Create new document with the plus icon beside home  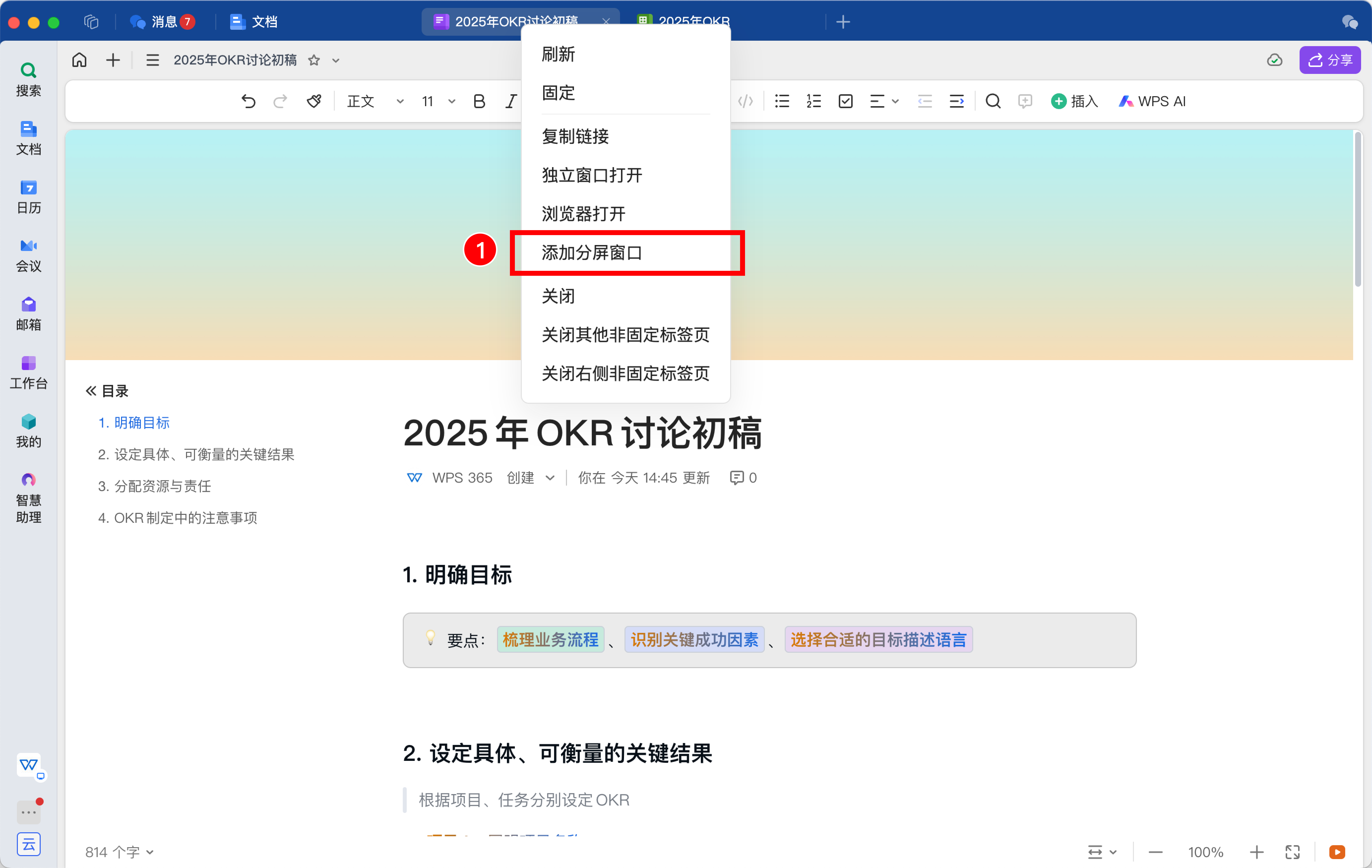point(113,60)
